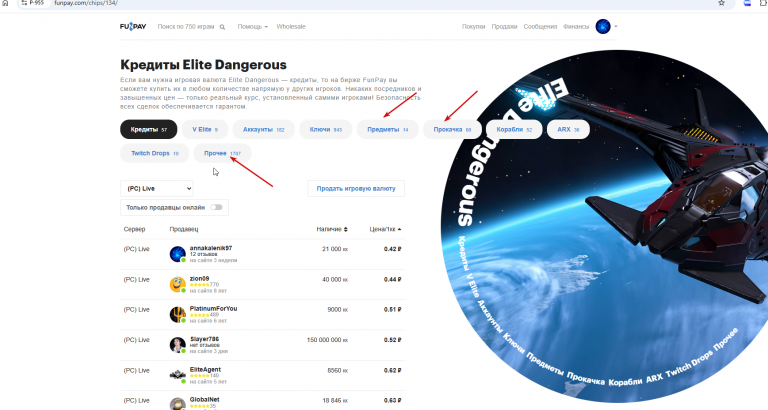Open the Ключи tab
The height and width of the screenshot is (410, 768).
[x=326, y=129]
